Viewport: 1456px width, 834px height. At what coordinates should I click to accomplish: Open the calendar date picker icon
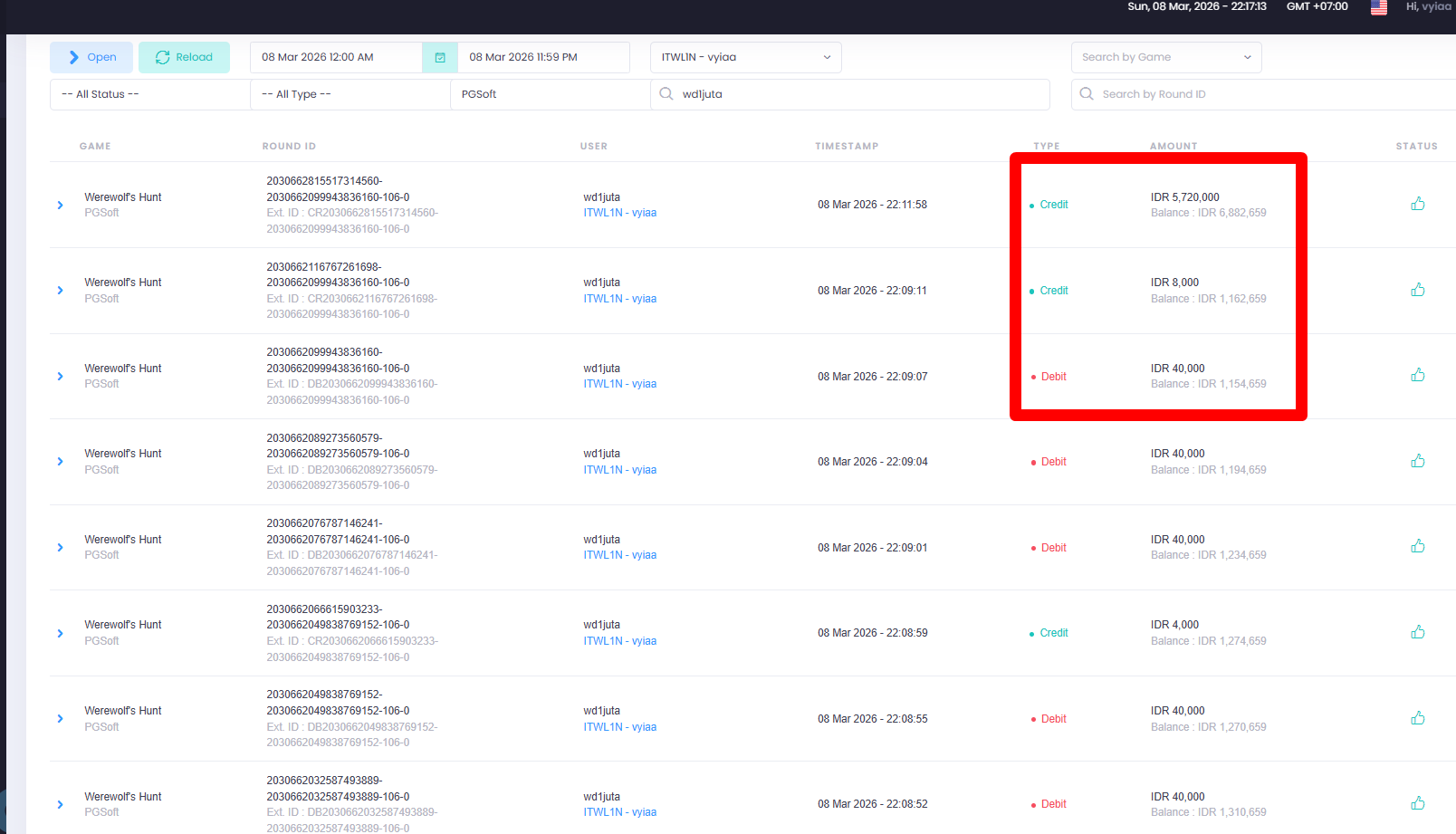(440, 57)
